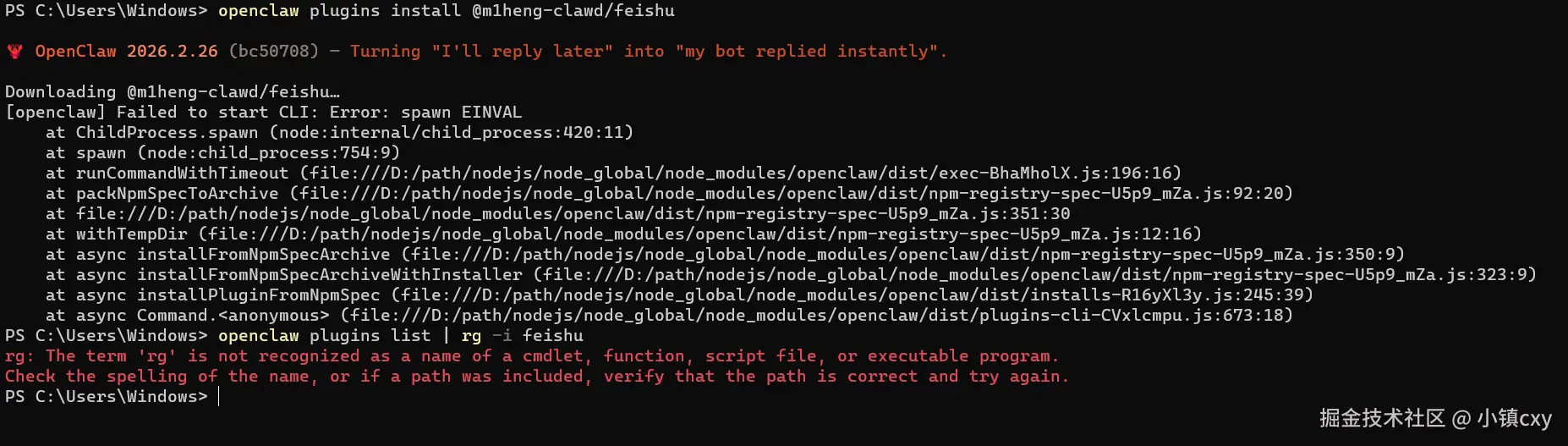Click the packNpmSpecToArchive stack trace entry

[x=177, y=193]
